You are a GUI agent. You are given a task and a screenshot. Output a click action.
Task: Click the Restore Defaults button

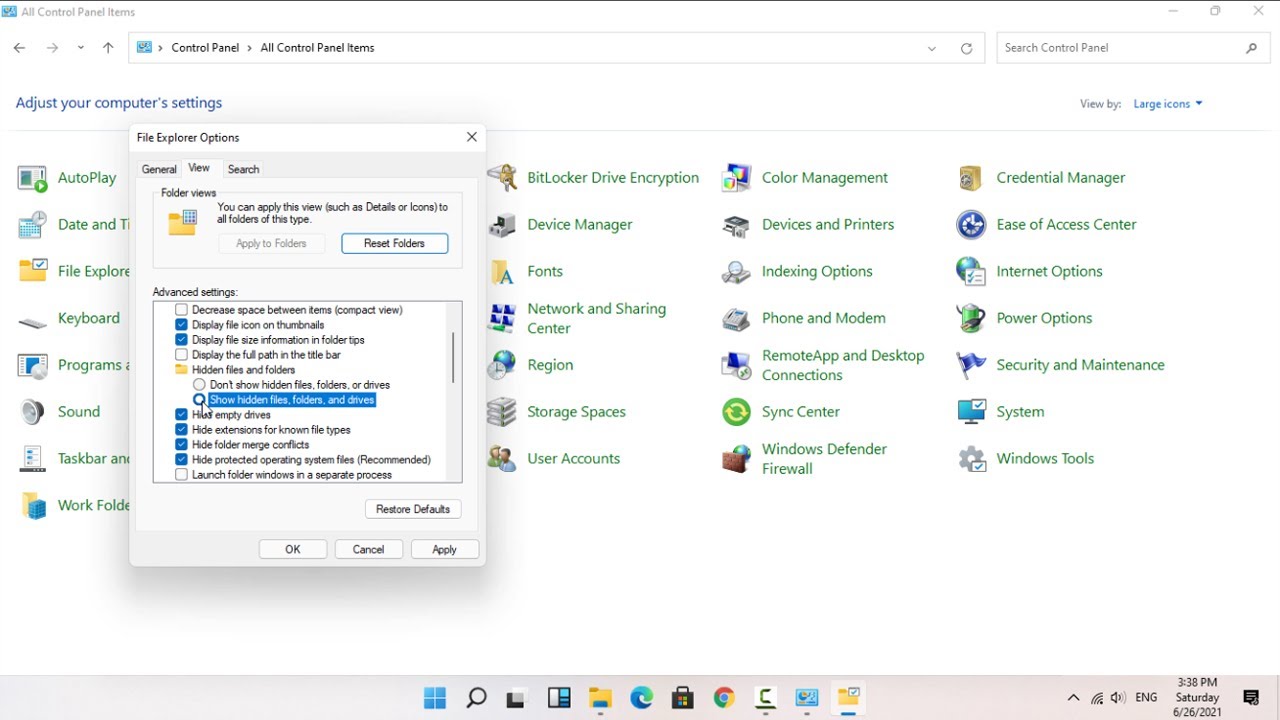tap(413, 509)
